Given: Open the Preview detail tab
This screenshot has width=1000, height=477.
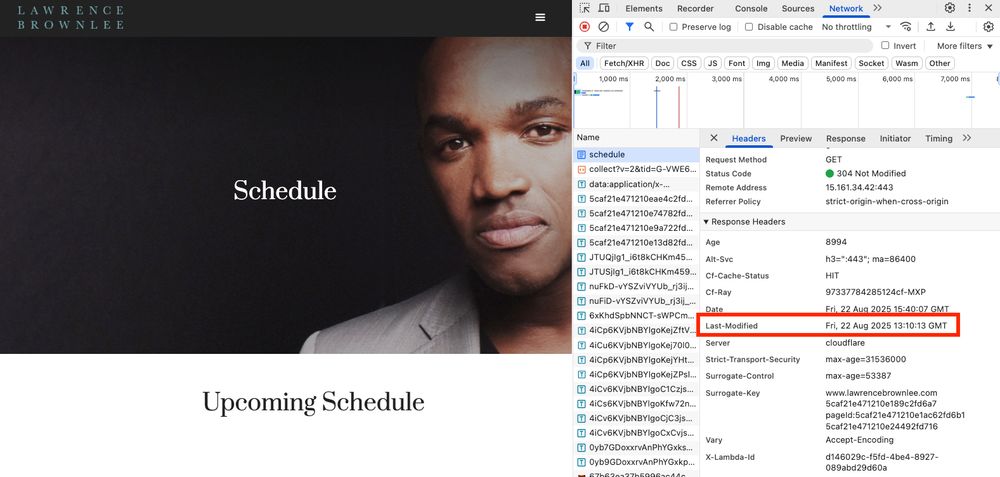Looking at the screenshot, I should [796, 138].
